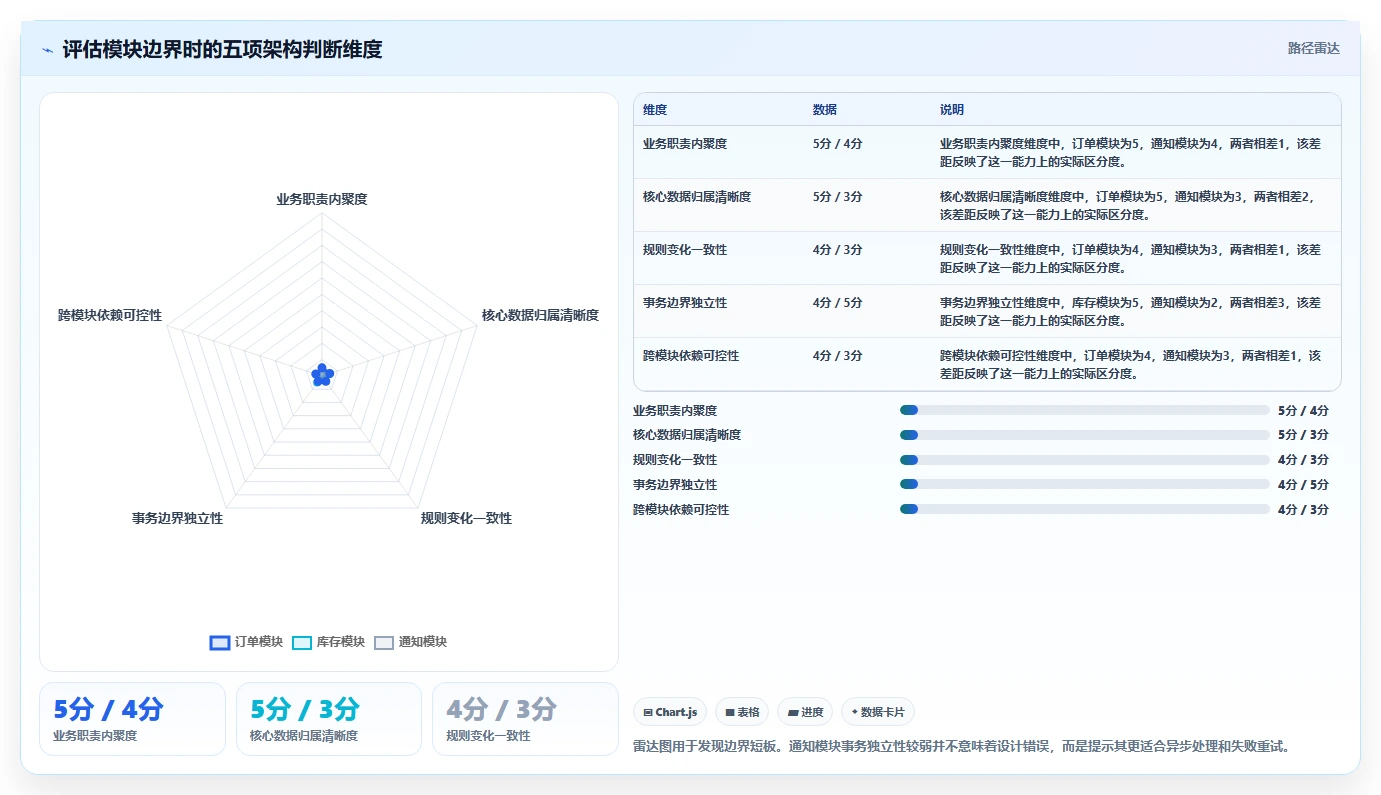This screenshot has width=1381, height=795.
Task: Open the 5分 / 3分 核心数据归属清晰度 card
Action: click(329, 719)
